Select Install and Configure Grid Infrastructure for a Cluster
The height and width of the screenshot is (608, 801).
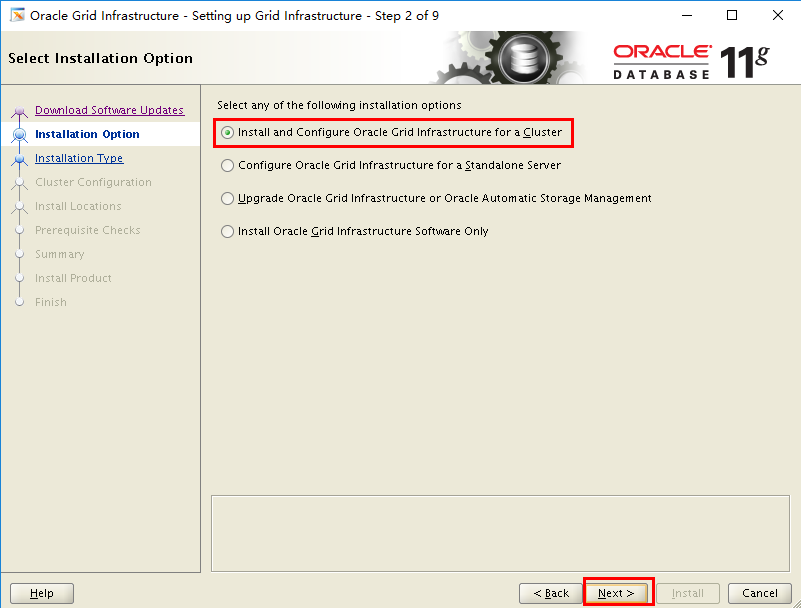click(392, 132)
